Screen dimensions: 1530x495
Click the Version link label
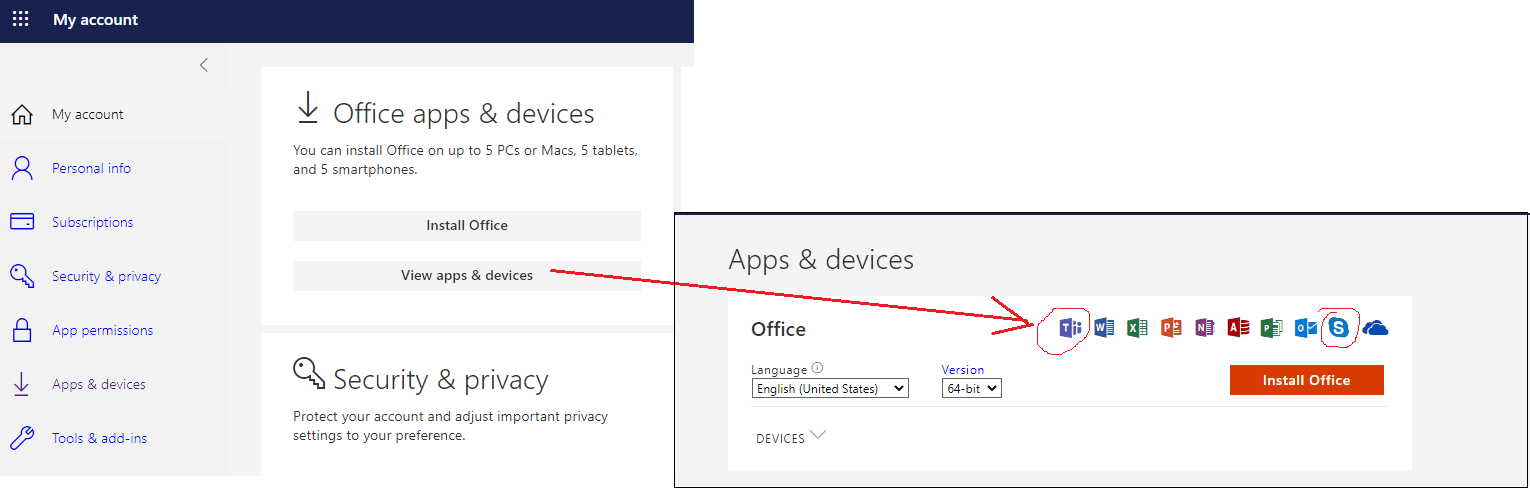(x=963, y=369)
